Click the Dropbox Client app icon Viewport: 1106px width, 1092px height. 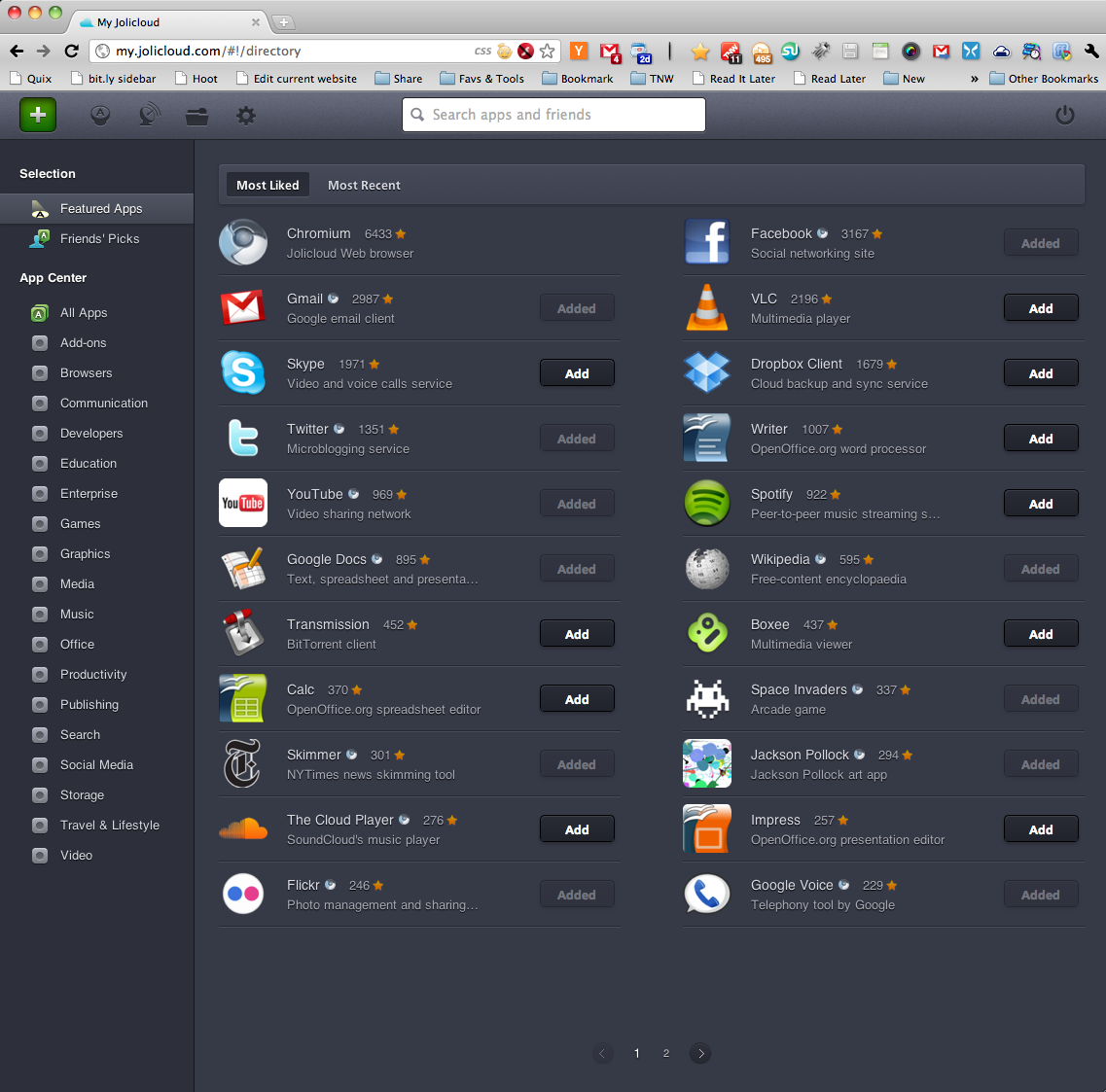pos(707,372)
